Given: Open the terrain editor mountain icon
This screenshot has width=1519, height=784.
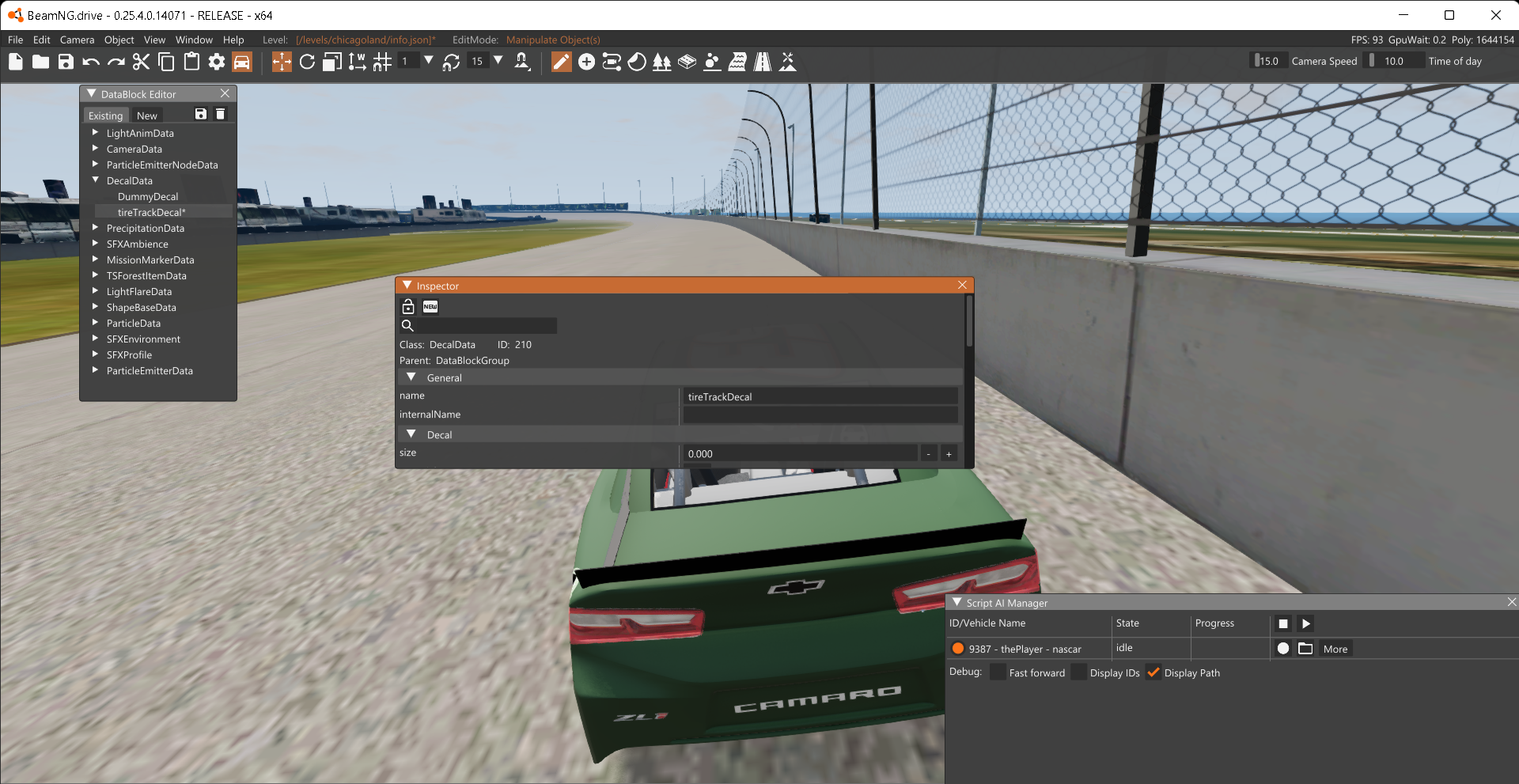Looking at the screenshot, I should pyautogui.click(x=788, y=62).
